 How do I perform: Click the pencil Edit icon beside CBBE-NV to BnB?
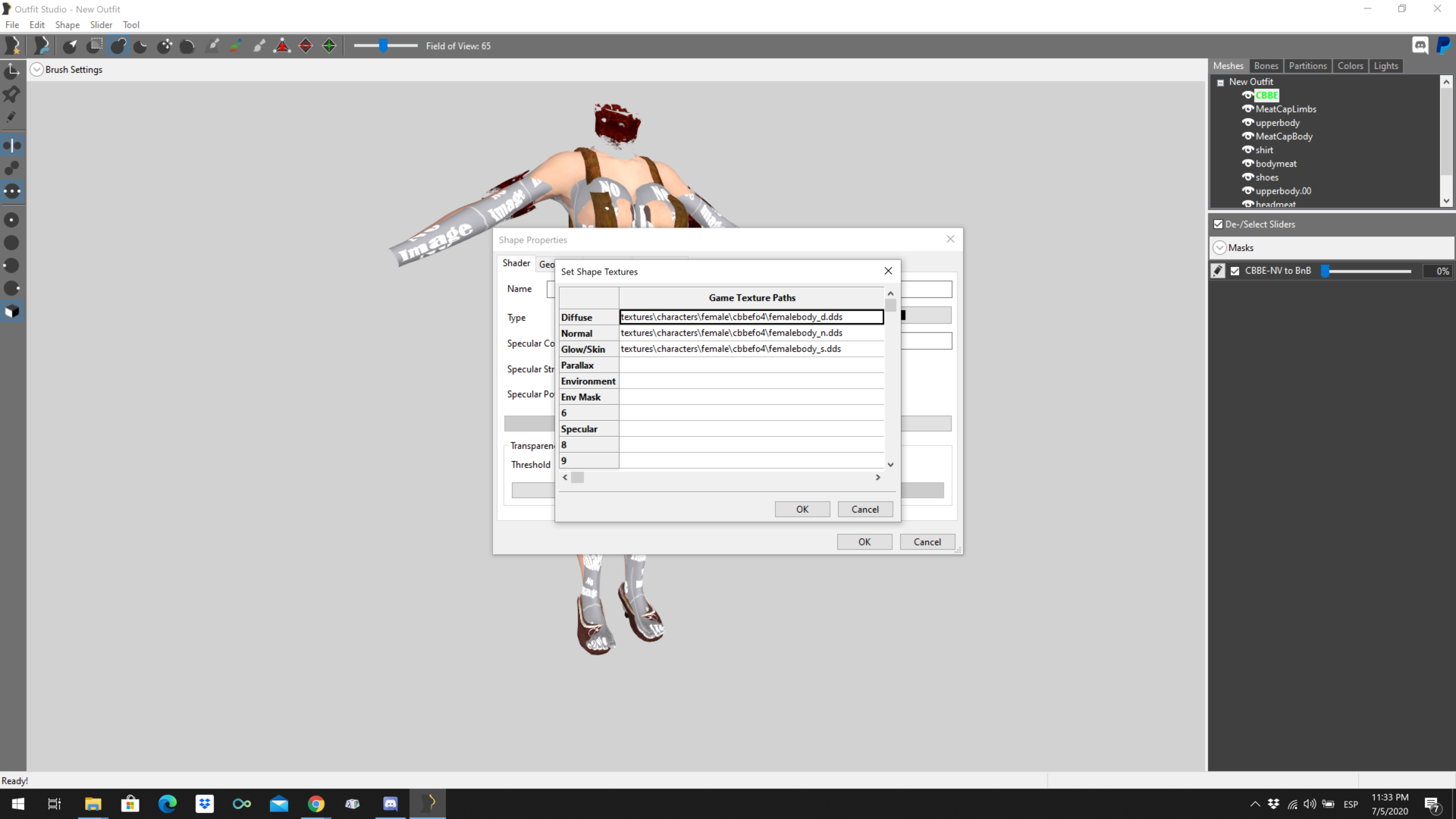click(x=1218, y=271)
